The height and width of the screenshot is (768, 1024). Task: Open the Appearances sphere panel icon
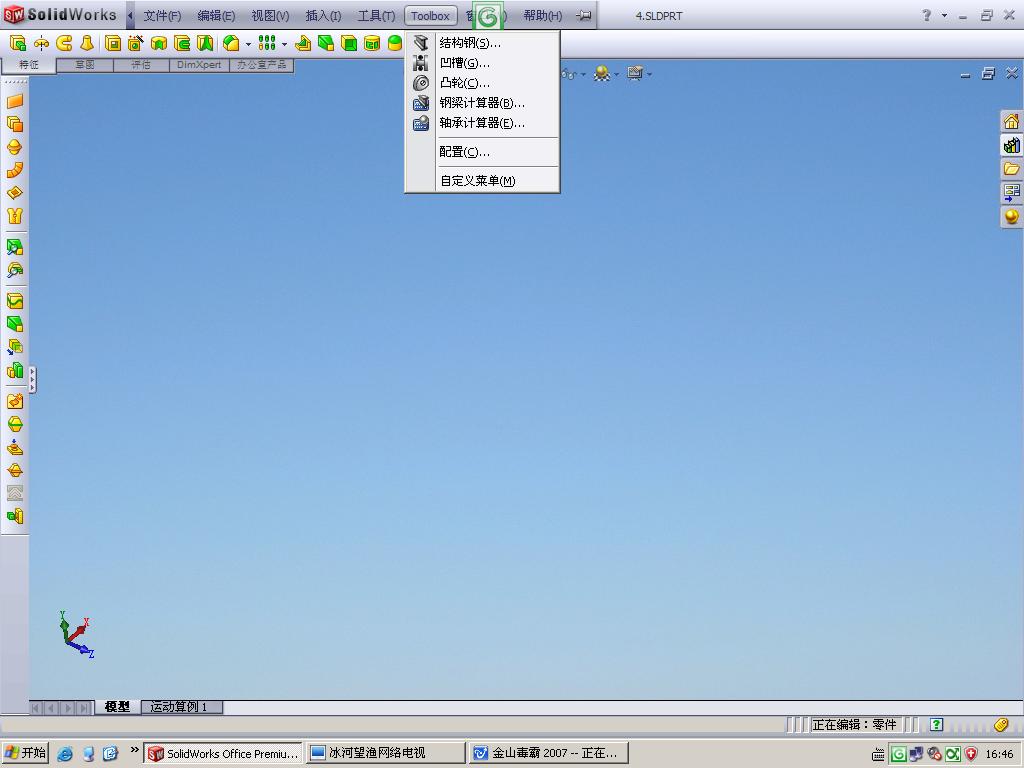click(1012, 216)
